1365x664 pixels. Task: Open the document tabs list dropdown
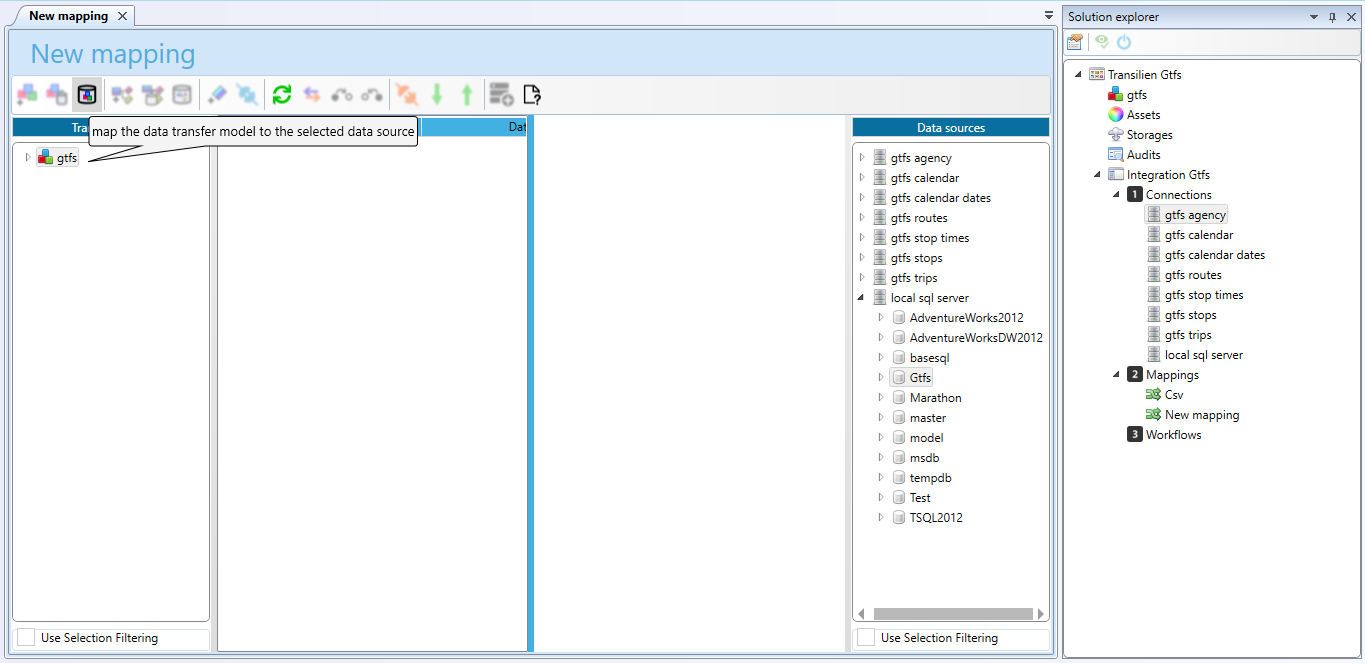pos(1049,16)
